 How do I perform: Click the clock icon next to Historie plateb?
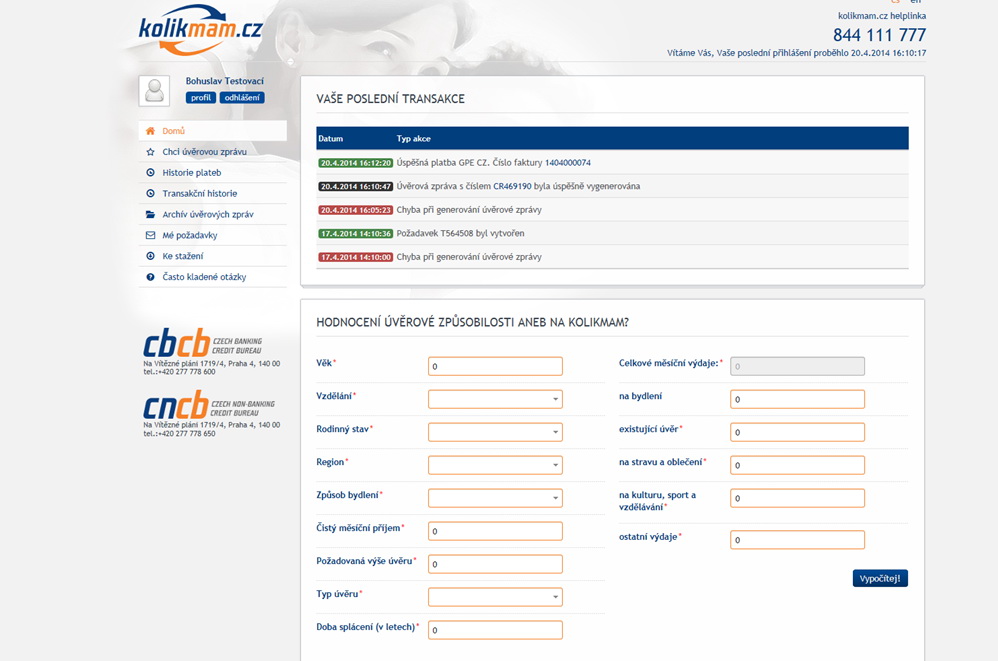coord(151,173)
